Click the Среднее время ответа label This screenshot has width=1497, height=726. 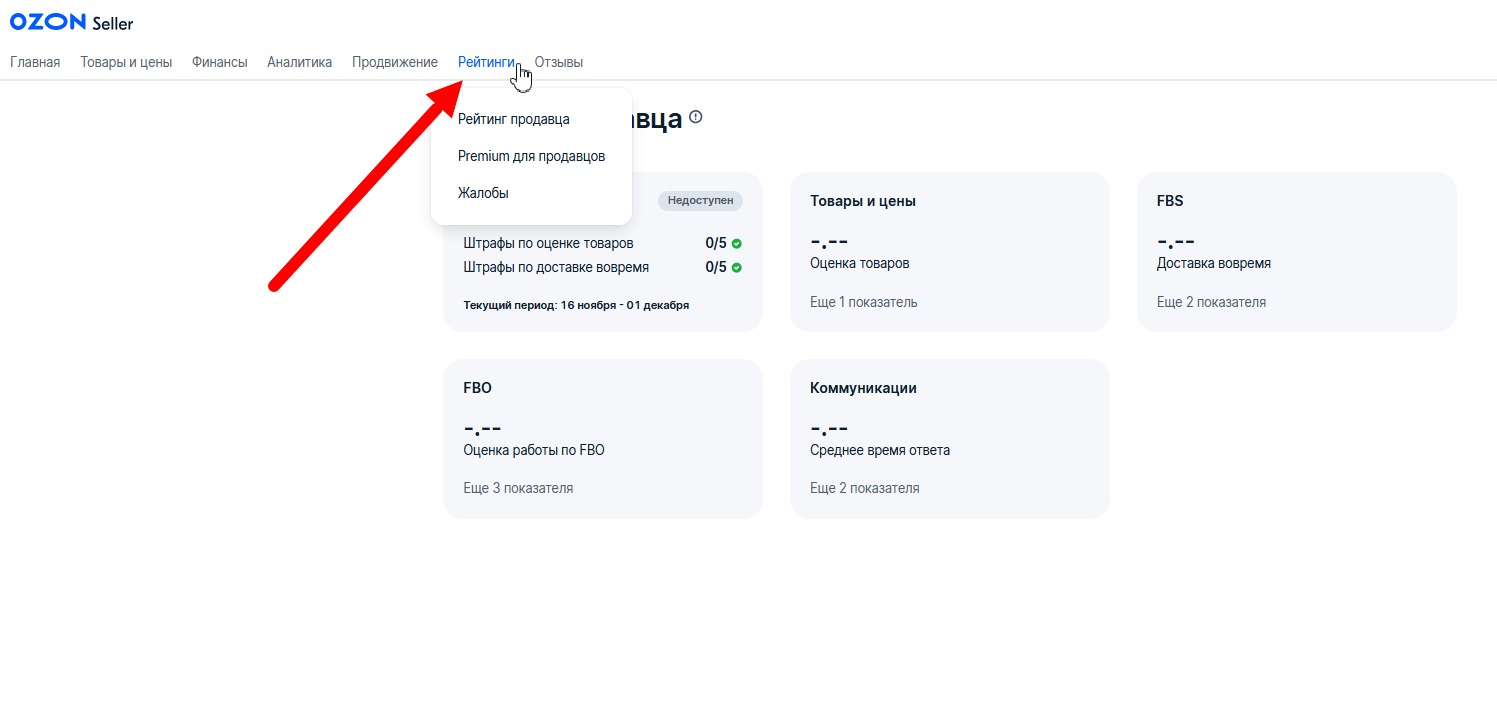[880, 450]
